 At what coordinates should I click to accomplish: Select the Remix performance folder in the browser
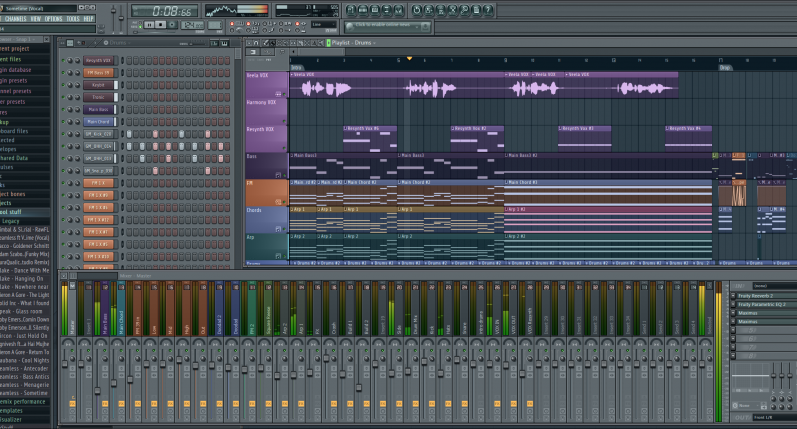click(23, 402)
